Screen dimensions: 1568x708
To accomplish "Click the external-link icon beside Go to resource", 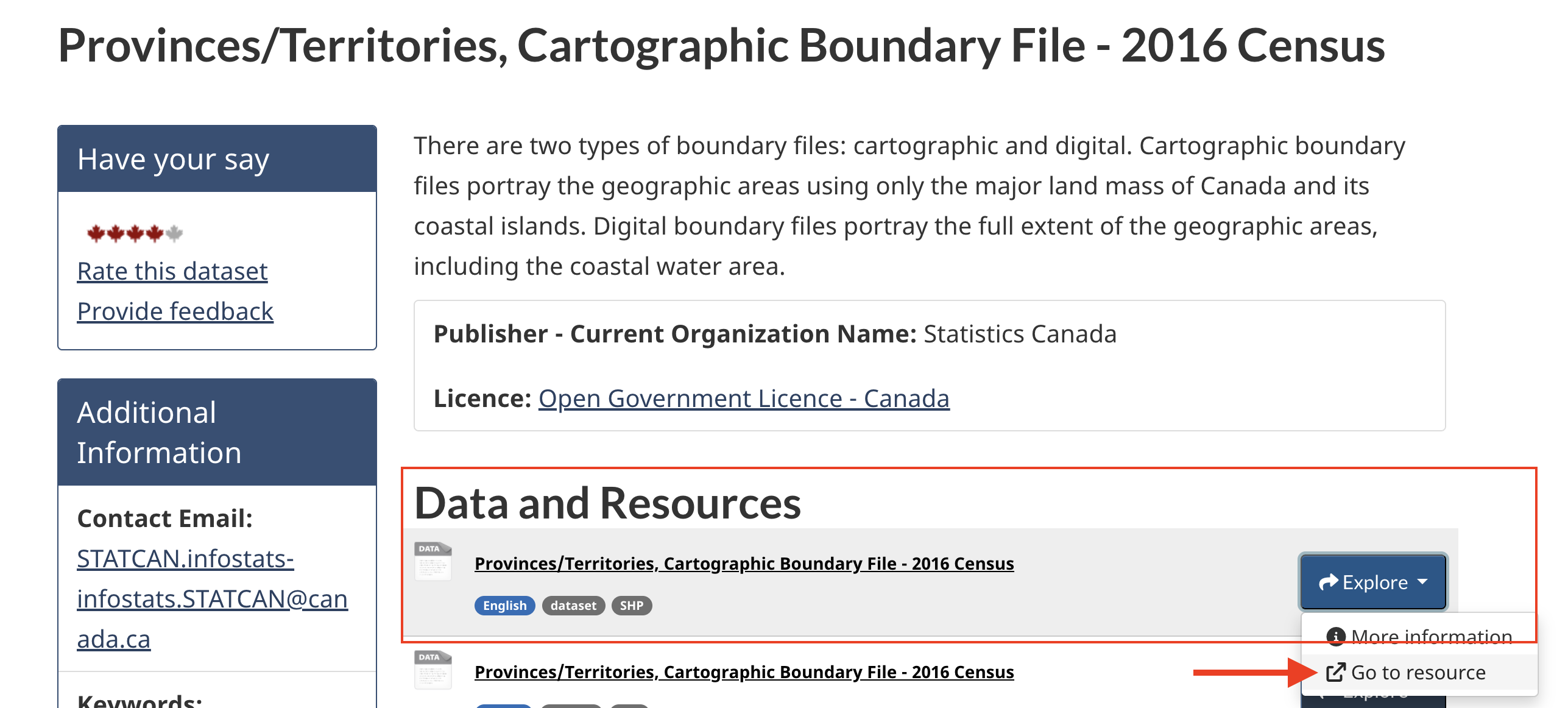I will 1335,672.
